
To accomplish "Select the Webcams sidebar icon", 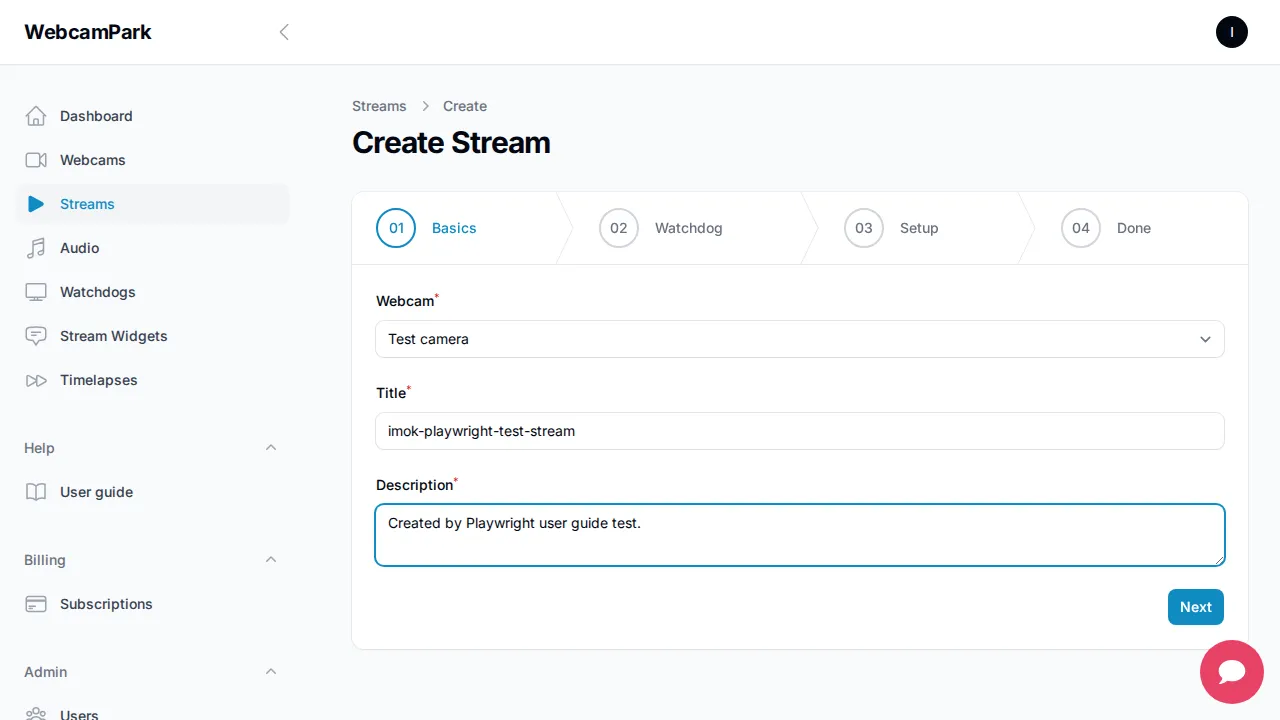I will click(36, 160).
